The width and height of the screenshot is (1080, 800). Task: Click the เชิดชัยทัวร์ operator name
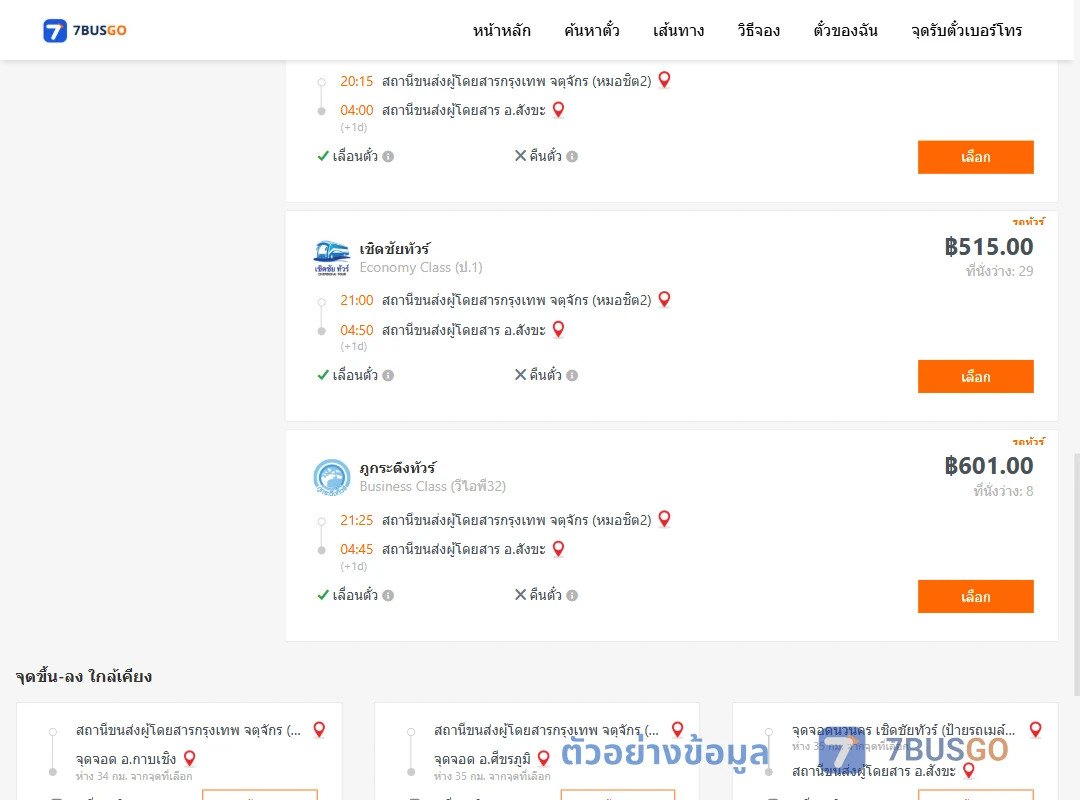click(395, 248)
